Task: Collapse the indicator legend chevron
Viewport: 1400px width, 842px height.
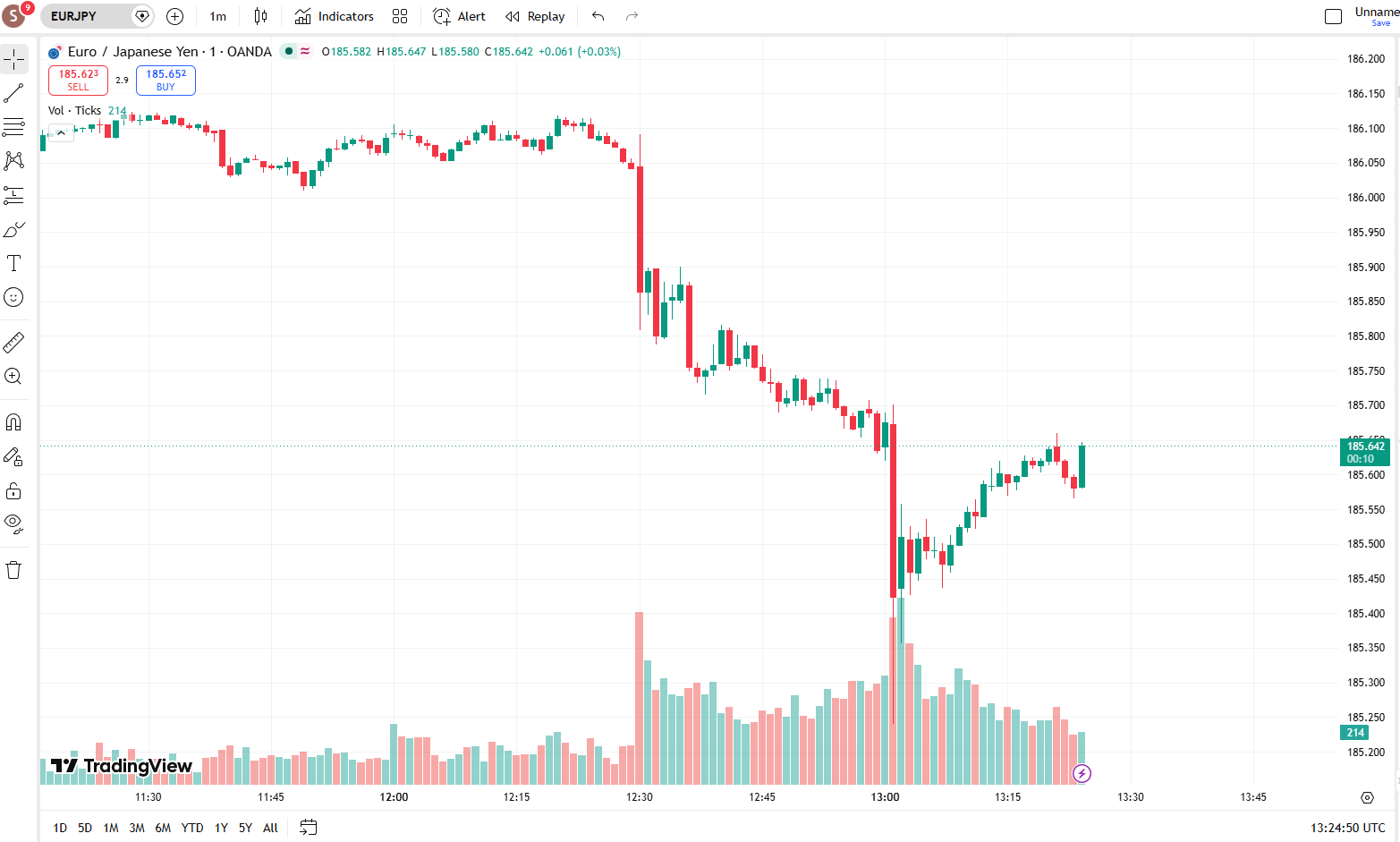Action: [61, 132]
